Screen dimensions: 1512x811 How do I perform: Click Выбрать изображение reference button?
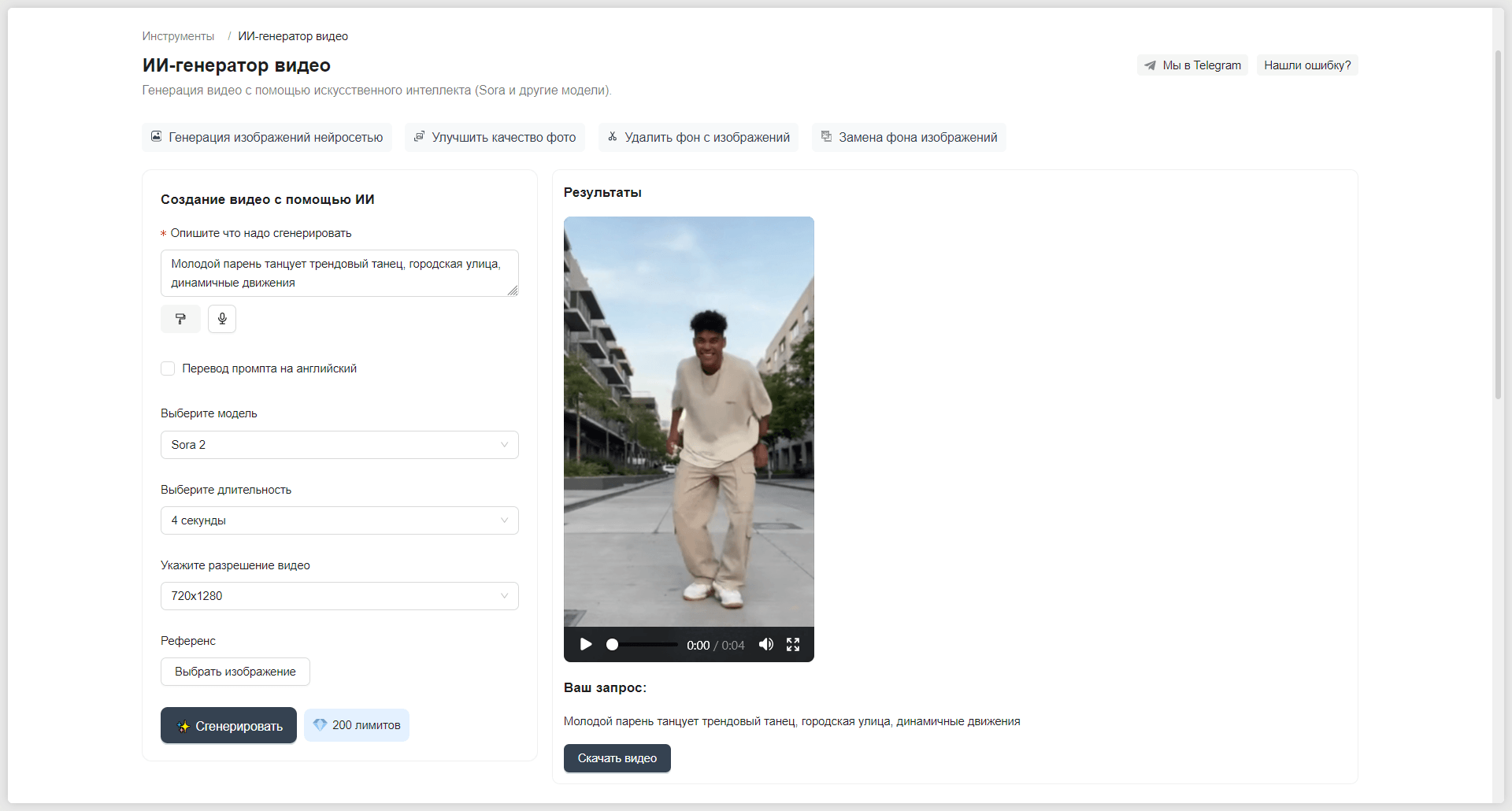coord(235,672)
